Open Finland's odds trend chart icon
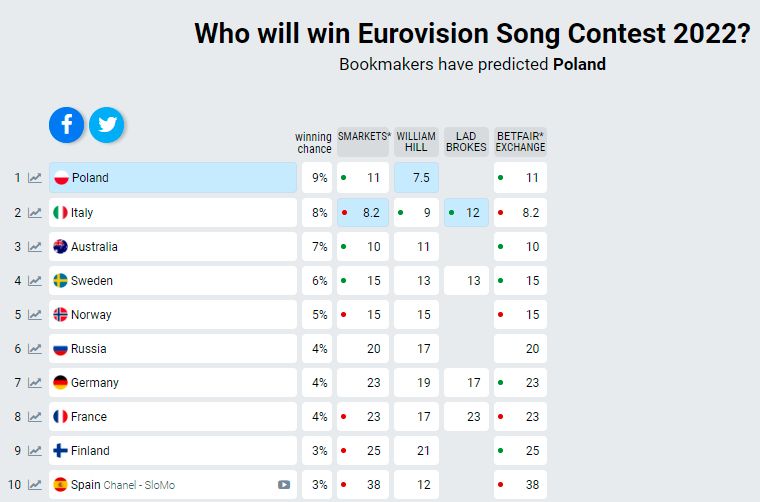 pos(35,451)
